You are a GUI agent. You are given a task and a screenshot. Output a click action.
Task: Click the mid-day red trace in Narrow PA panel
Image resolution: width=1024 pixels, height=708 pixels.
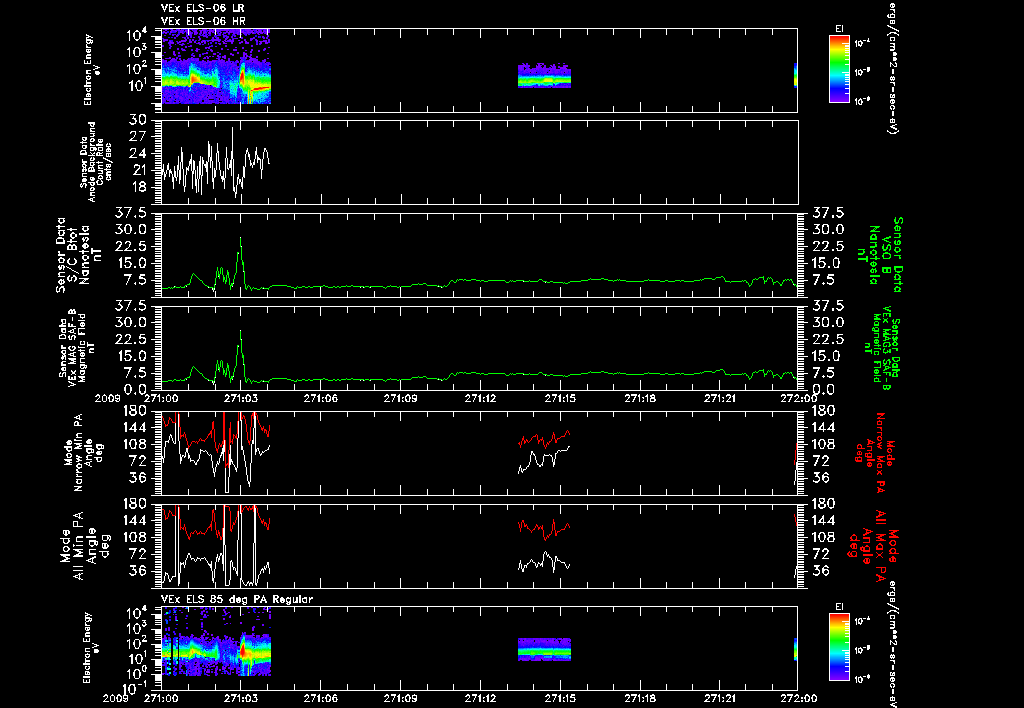click(x=544, y=438)
